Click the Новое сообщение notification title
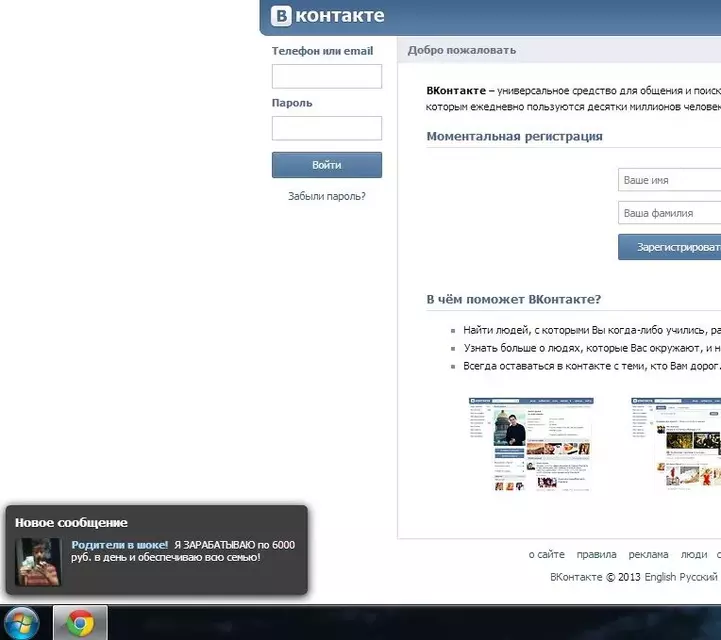This screenshot has width=721, height=640. click(x=71, y=523)
